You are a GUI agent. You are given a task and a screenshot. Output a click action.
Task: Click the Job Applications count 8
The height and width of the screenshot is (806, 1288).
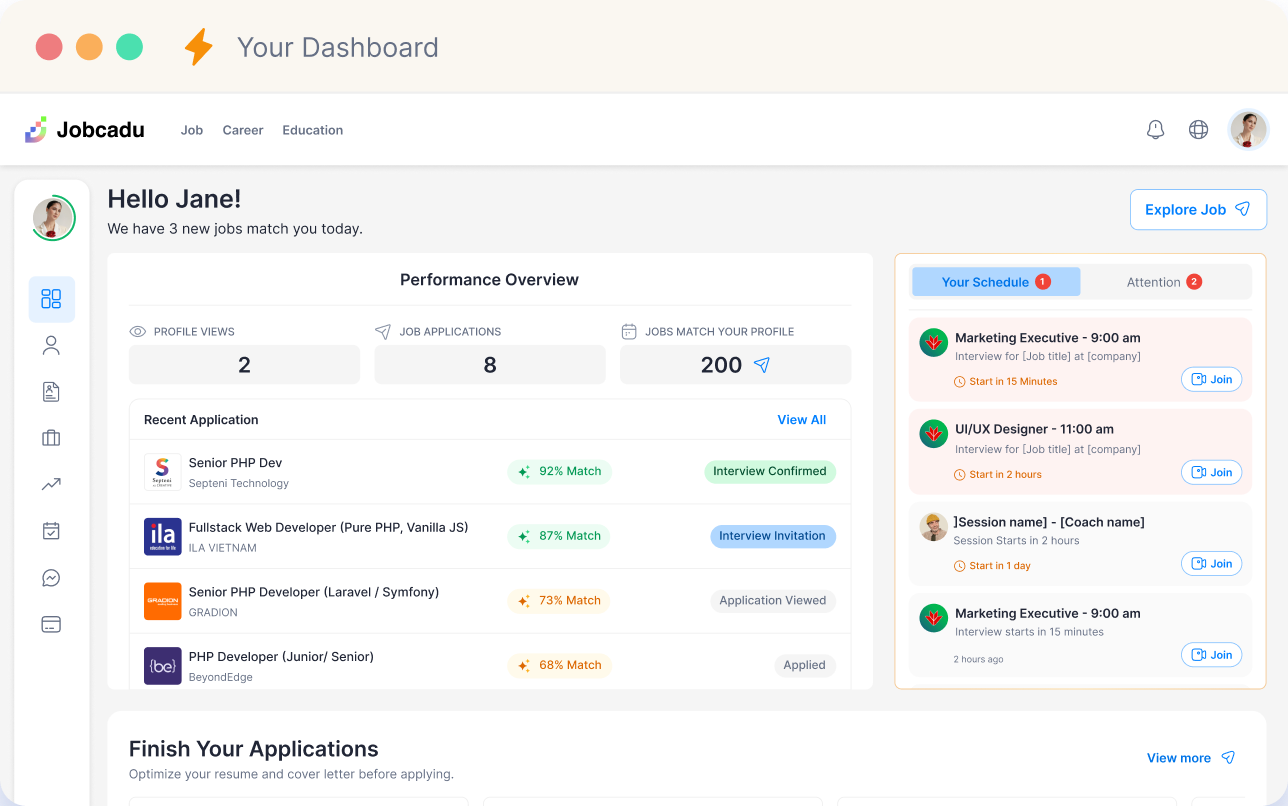click(x=490, y=365)
